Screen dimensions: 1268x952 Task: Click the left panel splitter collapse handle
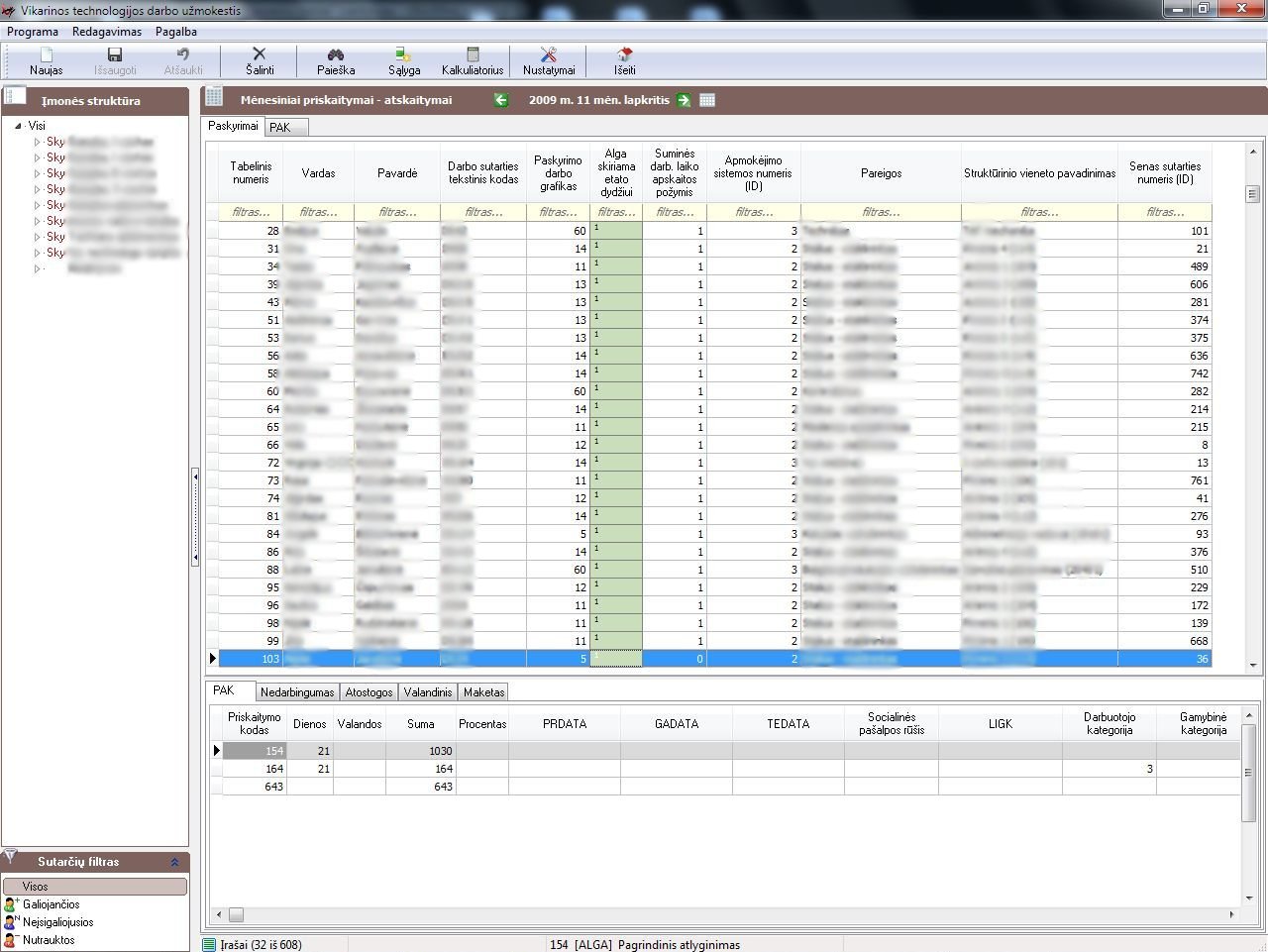click(x=195, y=517)
